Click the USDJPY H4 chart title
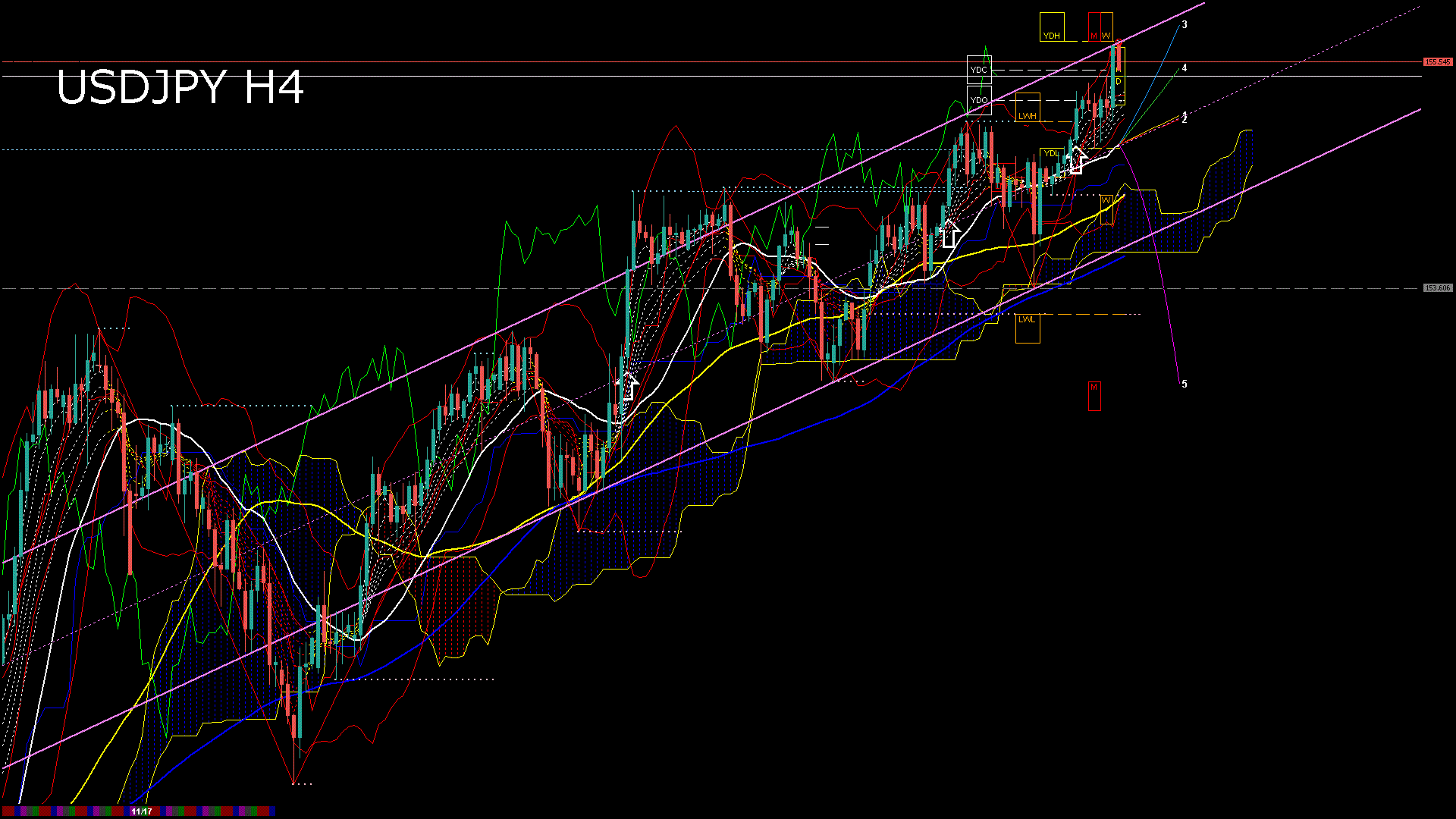 click(180, 87)
